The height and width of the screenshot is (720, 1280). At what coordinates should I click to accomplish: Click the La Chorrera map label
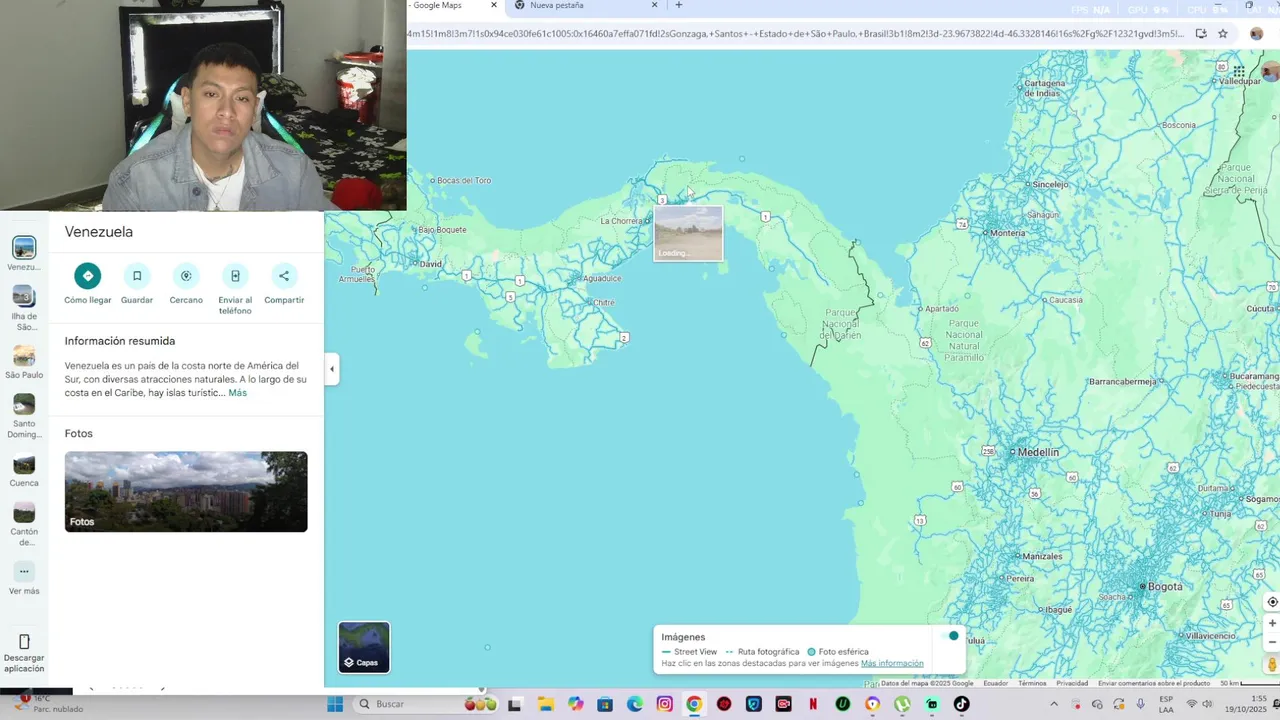[622, 221]
